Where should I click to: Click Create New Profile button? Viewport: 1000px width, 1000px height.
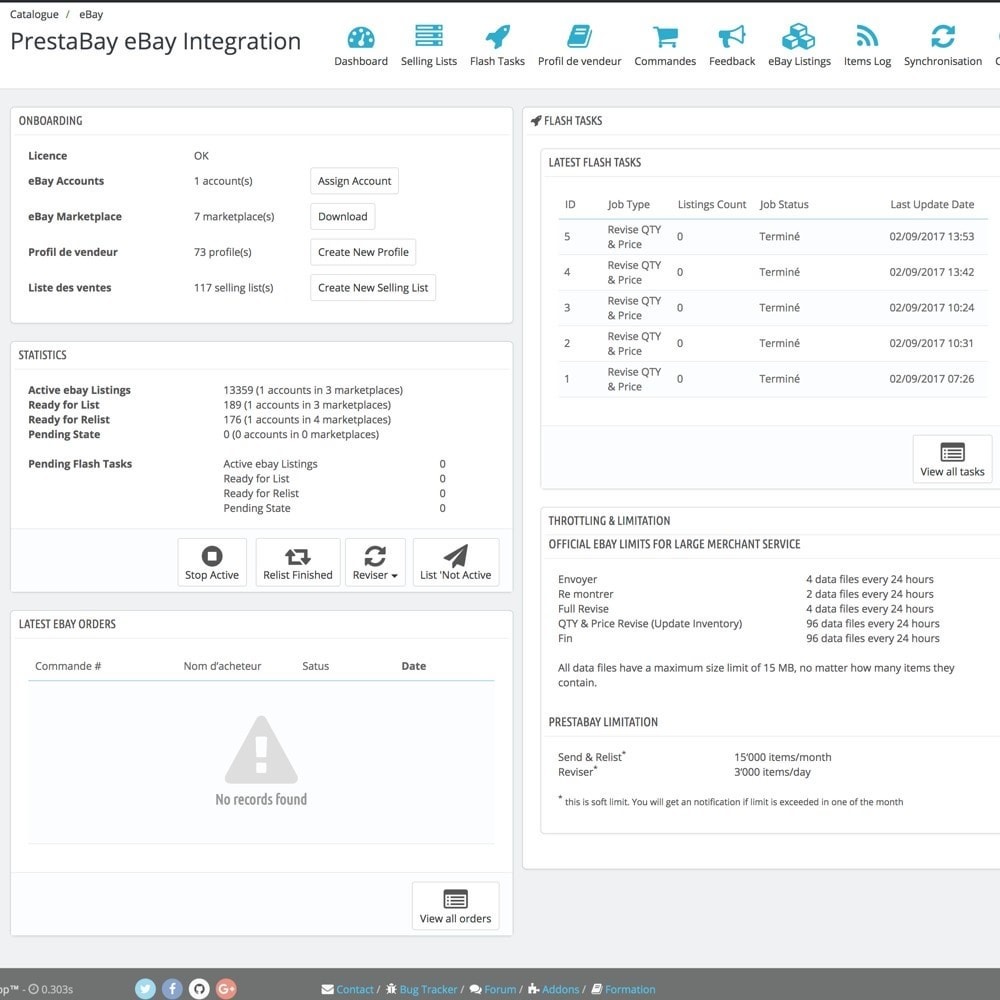click(x=363, y=252)
